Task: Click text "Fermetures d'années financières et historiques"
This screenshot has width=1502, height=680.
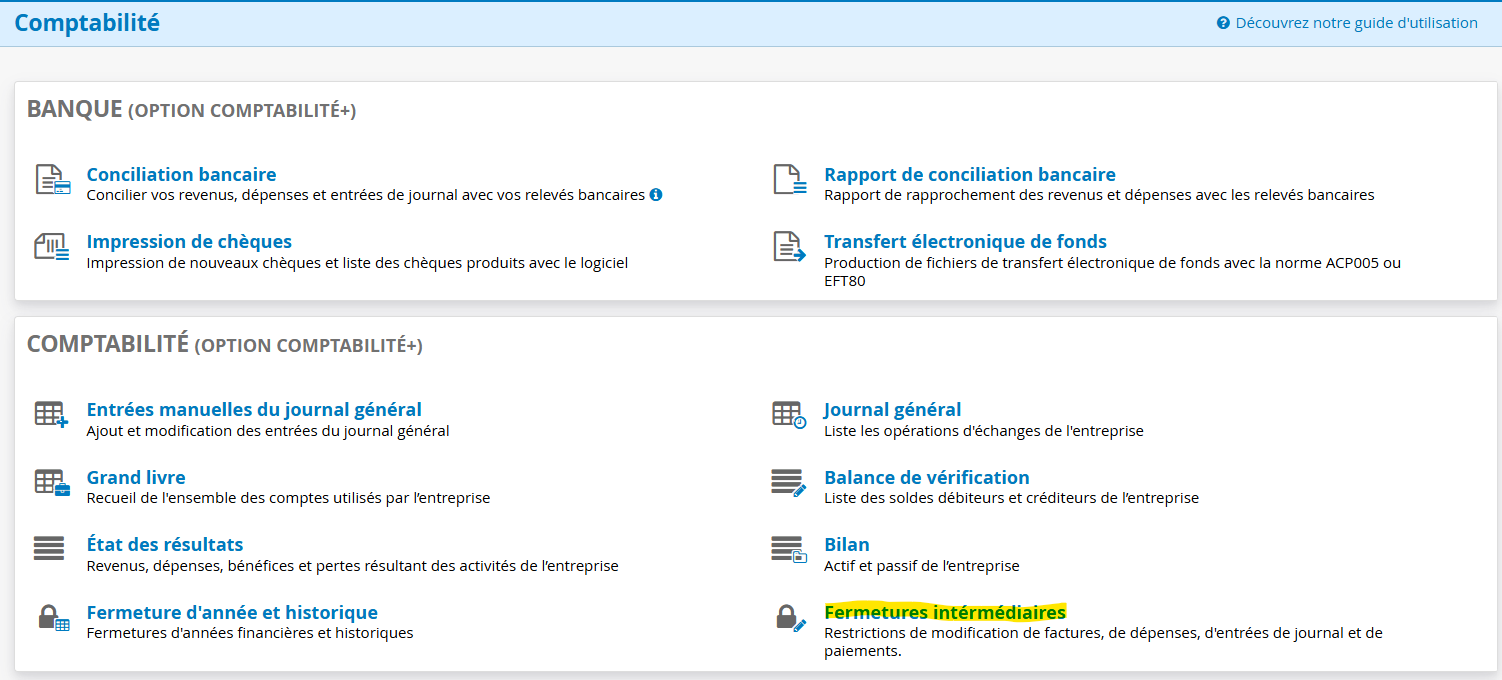Action: pyautogui.click(x=250, y=633)
